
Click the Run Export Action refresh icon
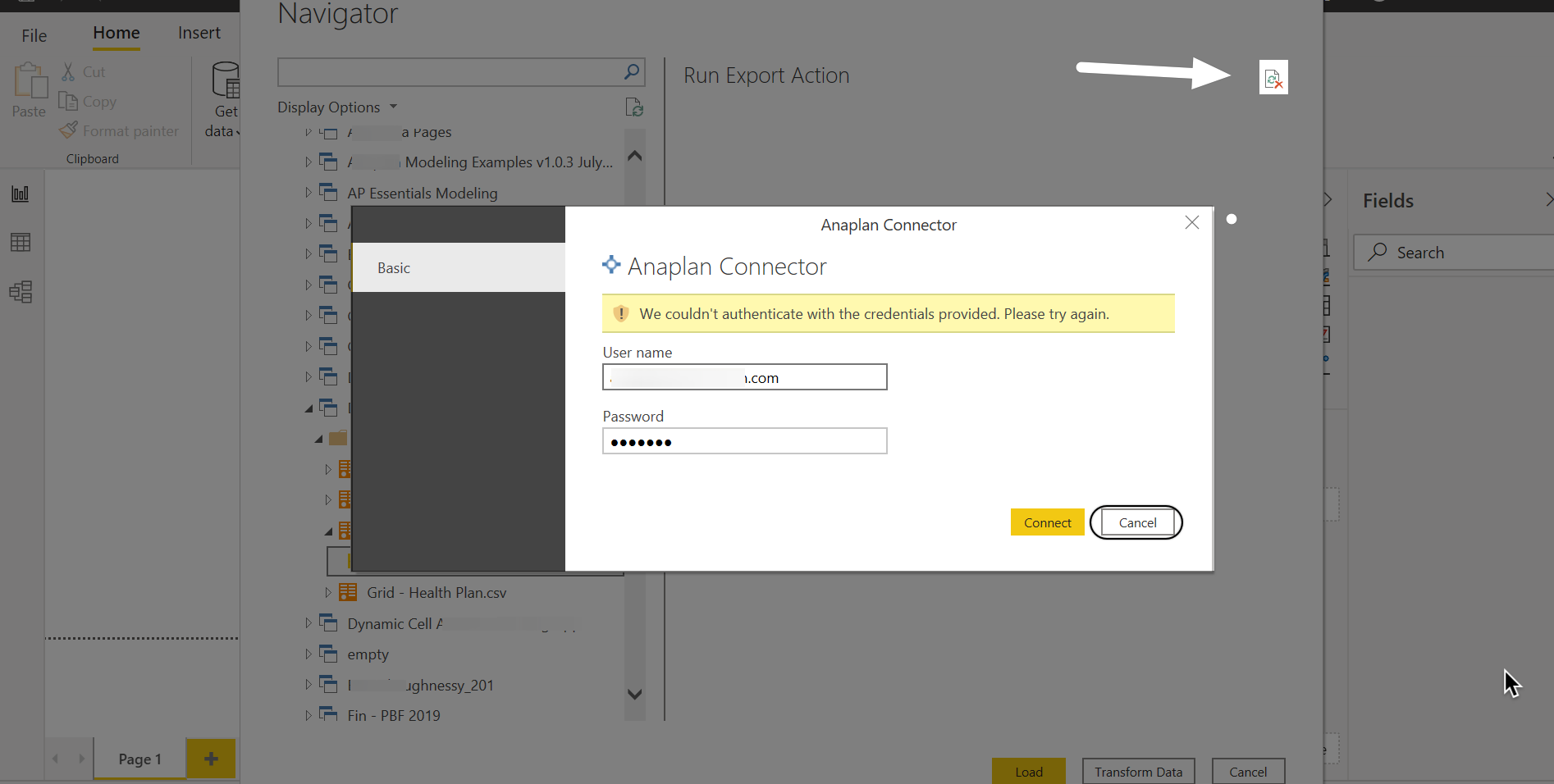point(1273,78)
